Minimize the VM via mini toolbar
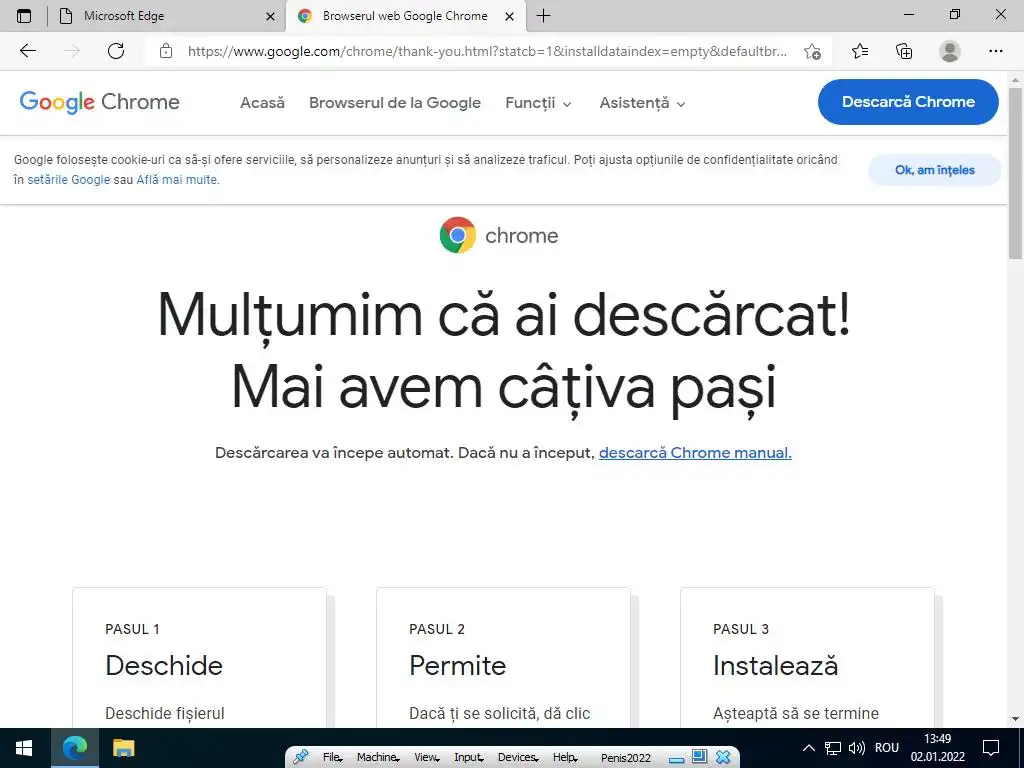 point(676,759)
